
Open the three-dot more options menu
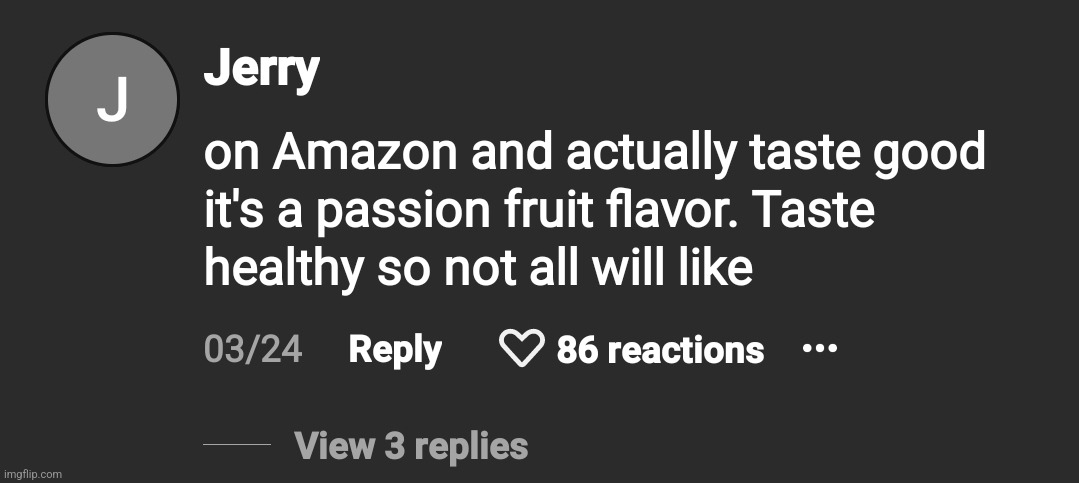[x=819, y=349]
